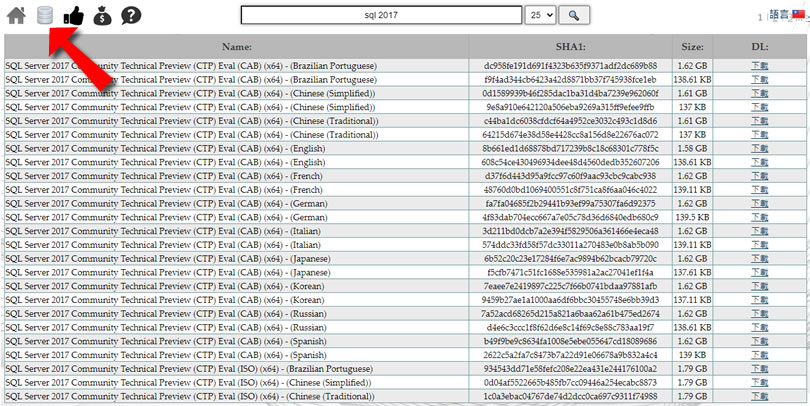Image resolution: width=810 pixels, height=406 pixels.
Task: Download the 1.62 GB Spanish CAB file
Action: pyautogui.click(x=759, y=341)
